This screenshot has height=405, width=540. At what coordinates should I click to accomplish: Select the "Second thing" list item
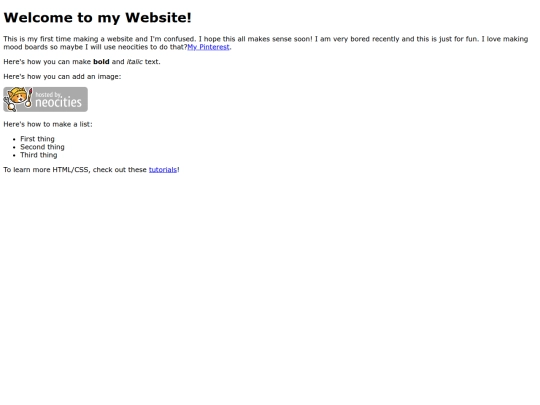[x=42, y=147]
